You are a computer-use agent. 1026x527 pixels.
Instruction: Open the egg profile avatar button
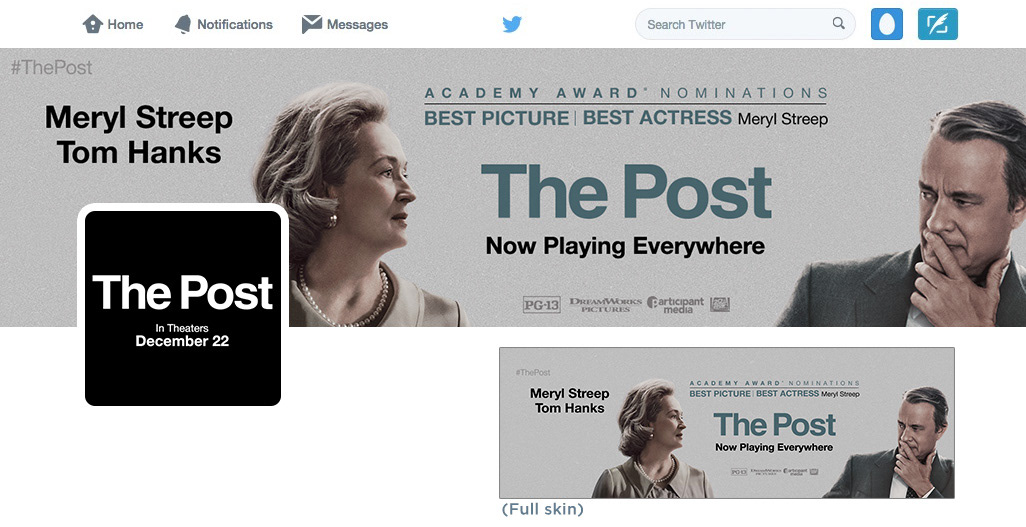pyautogui.click(x=887, y=24)
